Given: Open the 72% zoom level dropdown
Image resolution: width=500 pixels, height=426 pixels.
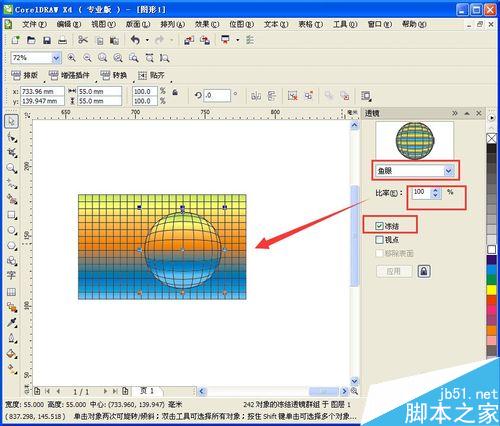Looking at the screenshot, I should 56,58.
